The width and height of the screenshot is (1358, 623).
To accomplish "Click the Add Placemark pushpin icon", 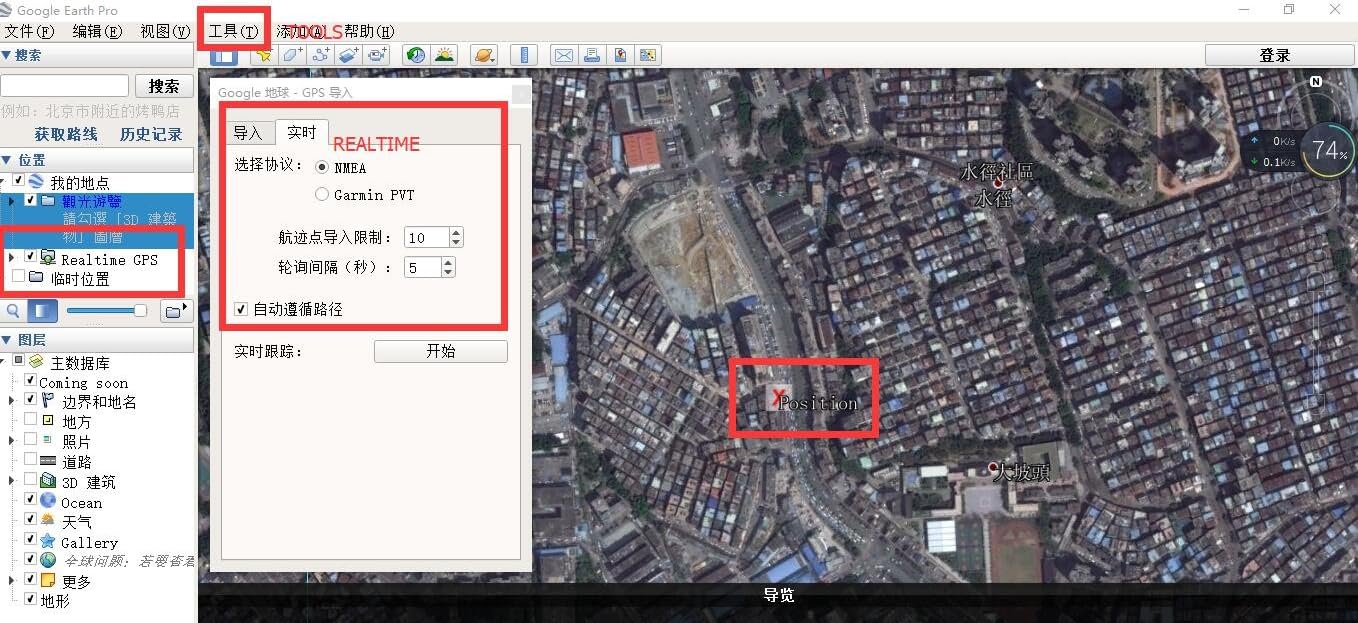I will point(263,56).
